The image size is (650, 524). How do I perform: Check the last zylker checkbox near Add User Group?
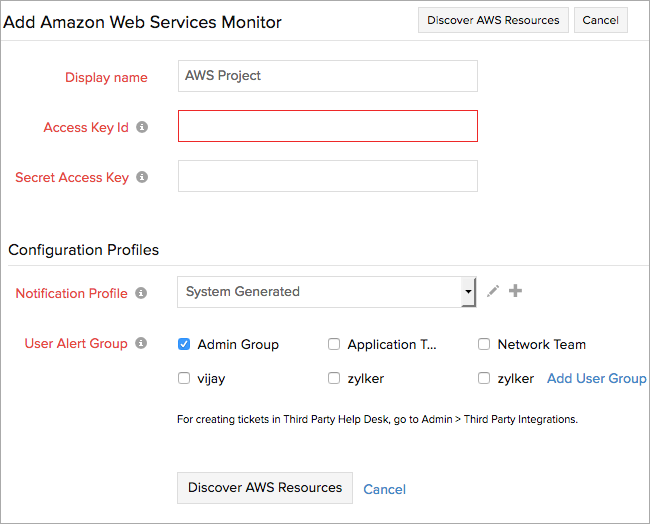484,378
